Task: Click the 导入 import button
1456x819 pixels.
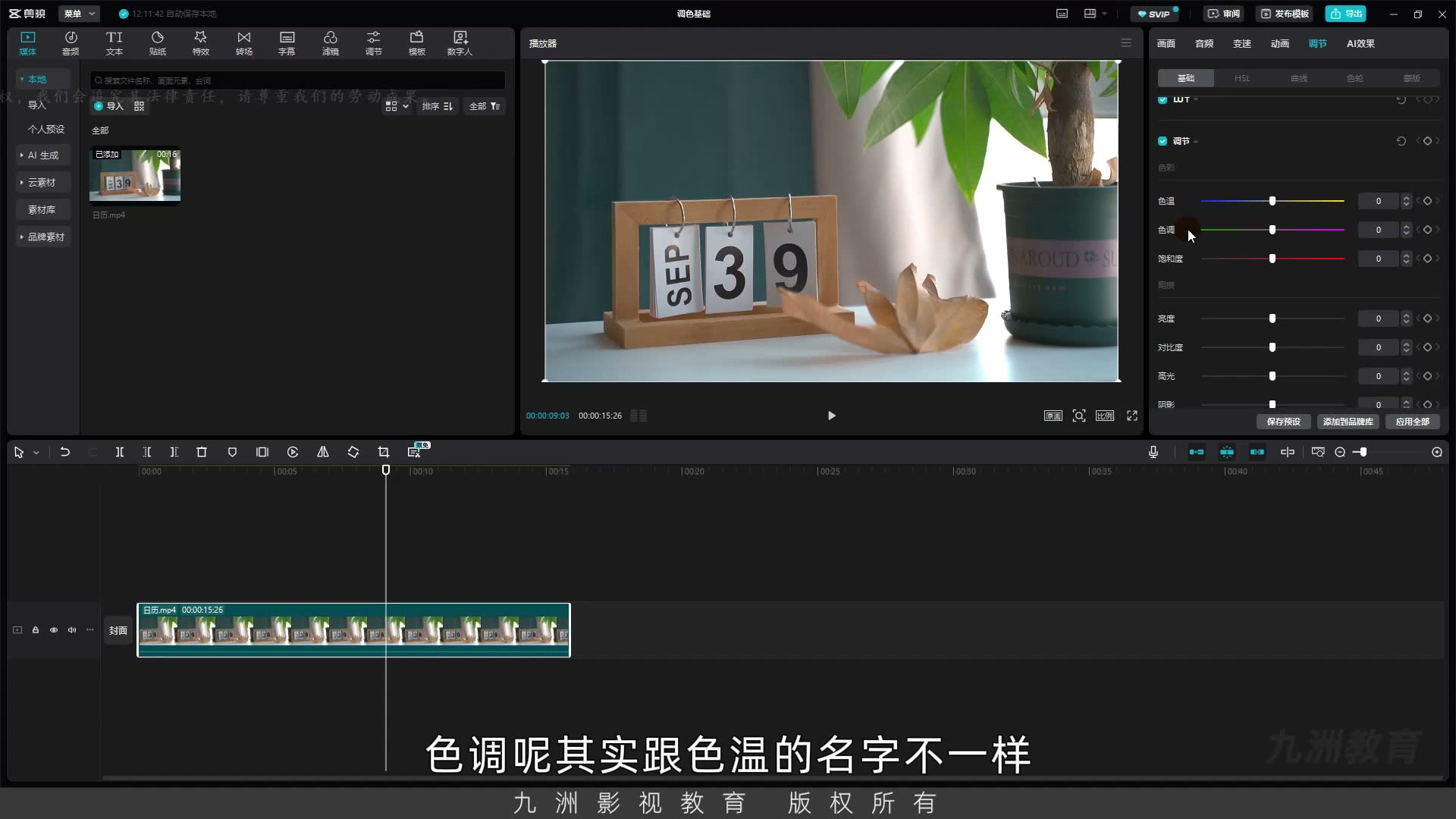Action: (x=108, y=106)
